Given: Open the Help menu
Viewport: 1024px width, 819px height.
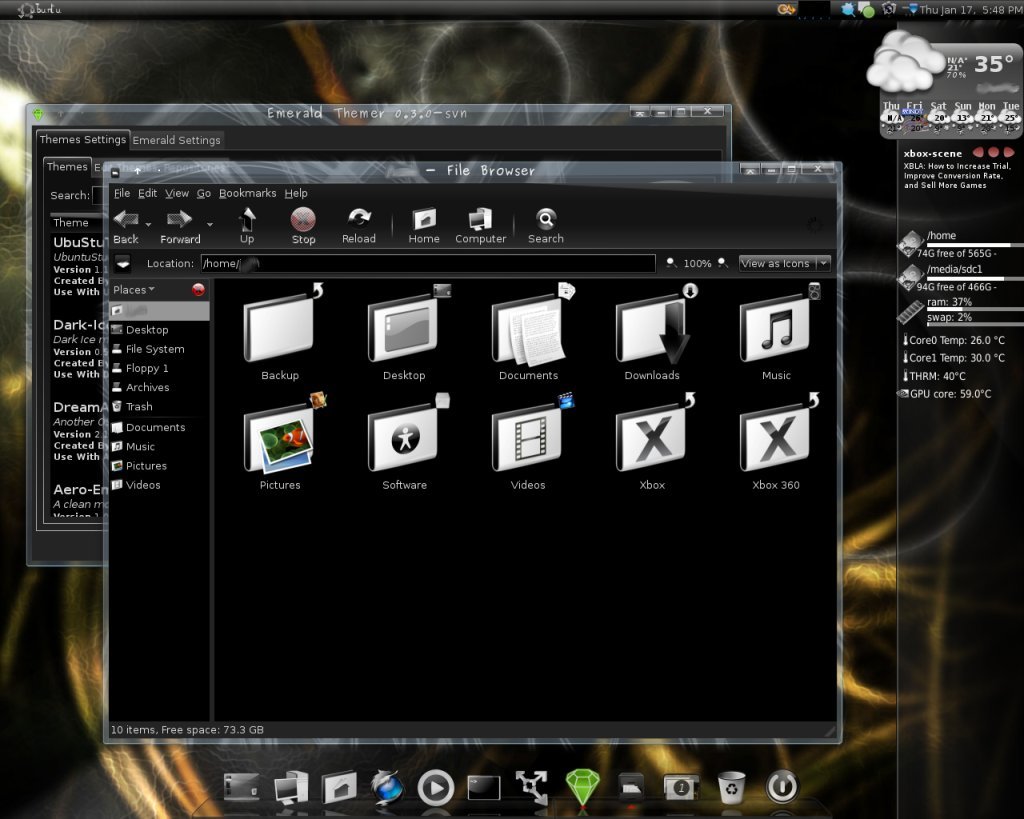Looking at the screenshot, I should click(x=296, y=193).
